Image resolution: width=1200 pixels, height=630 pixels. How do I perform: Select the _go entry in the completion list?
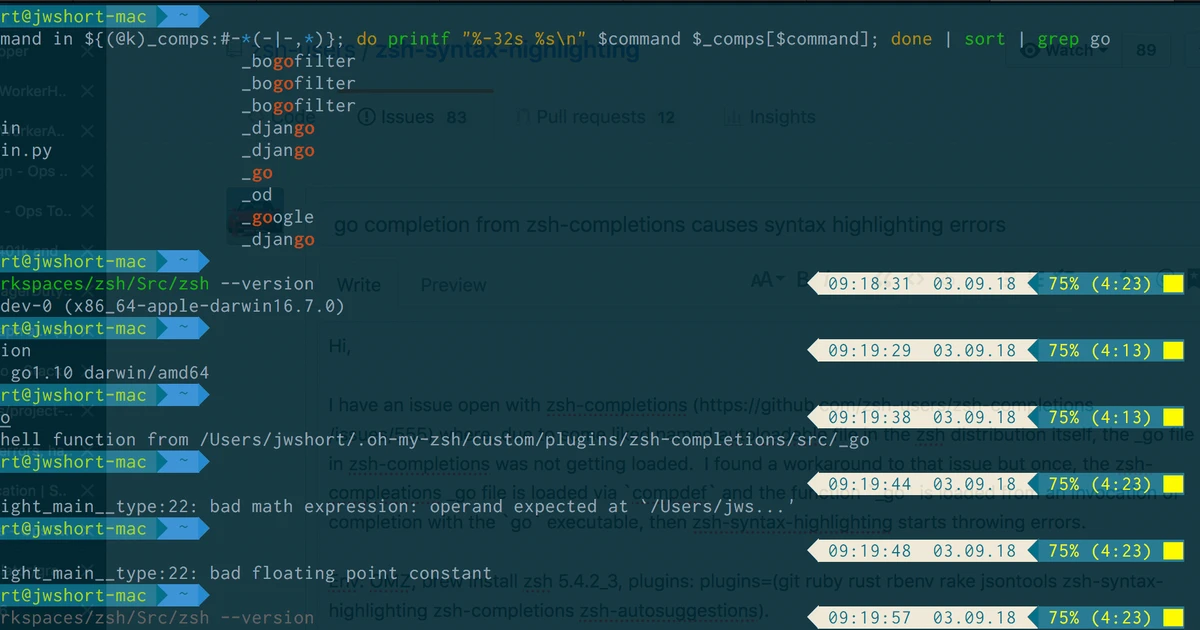(258, 172)
